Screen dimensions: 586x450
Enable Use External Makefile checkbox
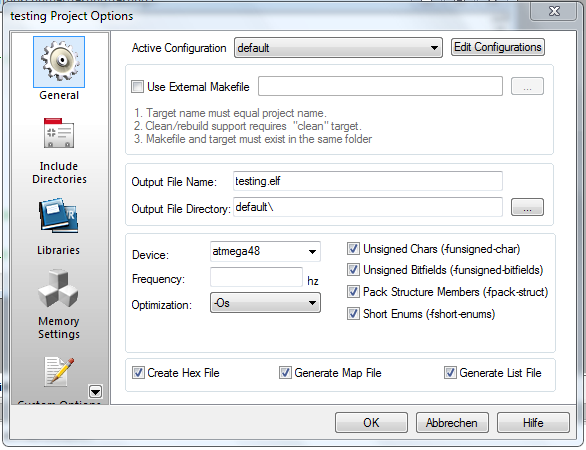click(137, 87)
